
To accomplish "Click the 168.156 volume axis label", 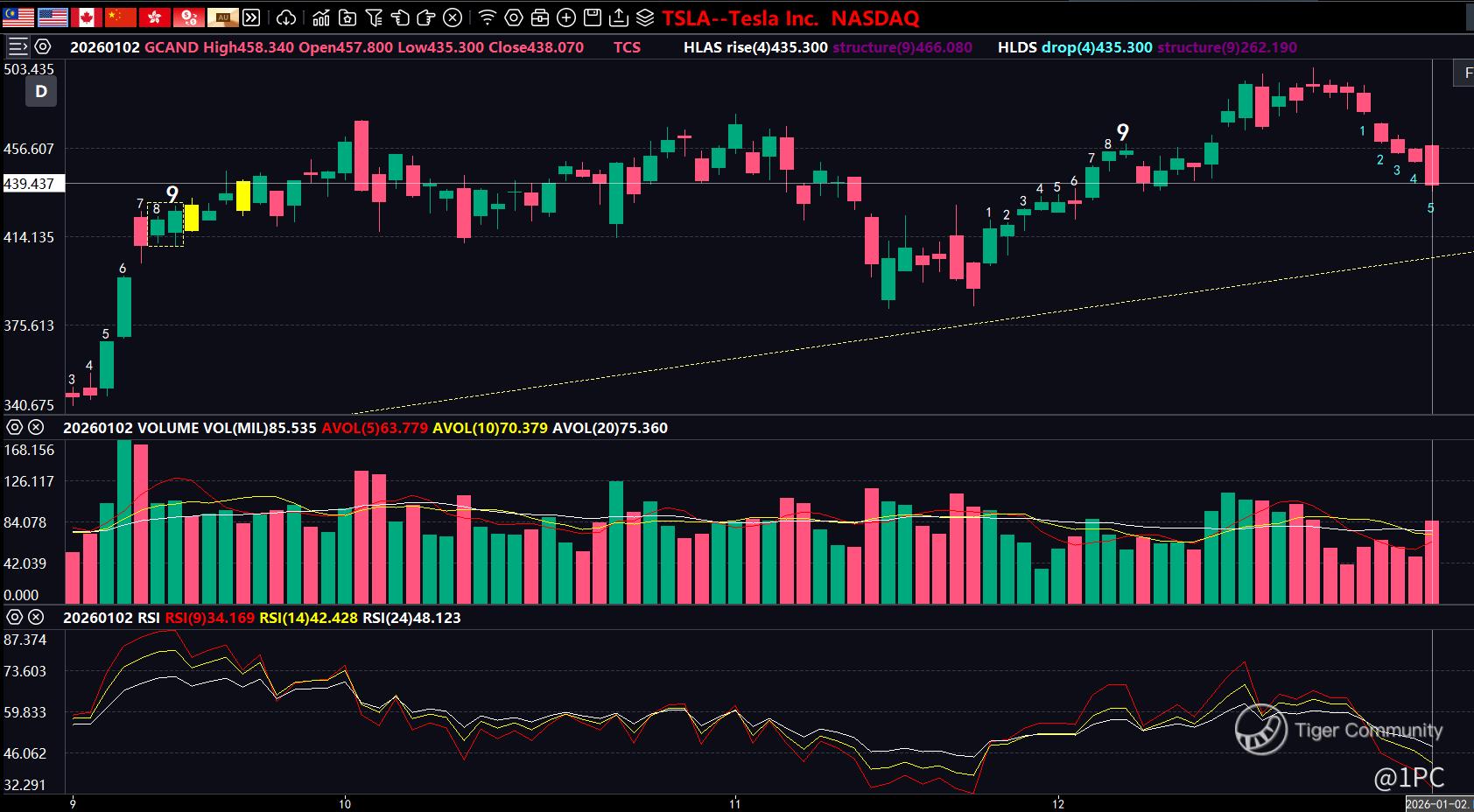I will 29,450.
